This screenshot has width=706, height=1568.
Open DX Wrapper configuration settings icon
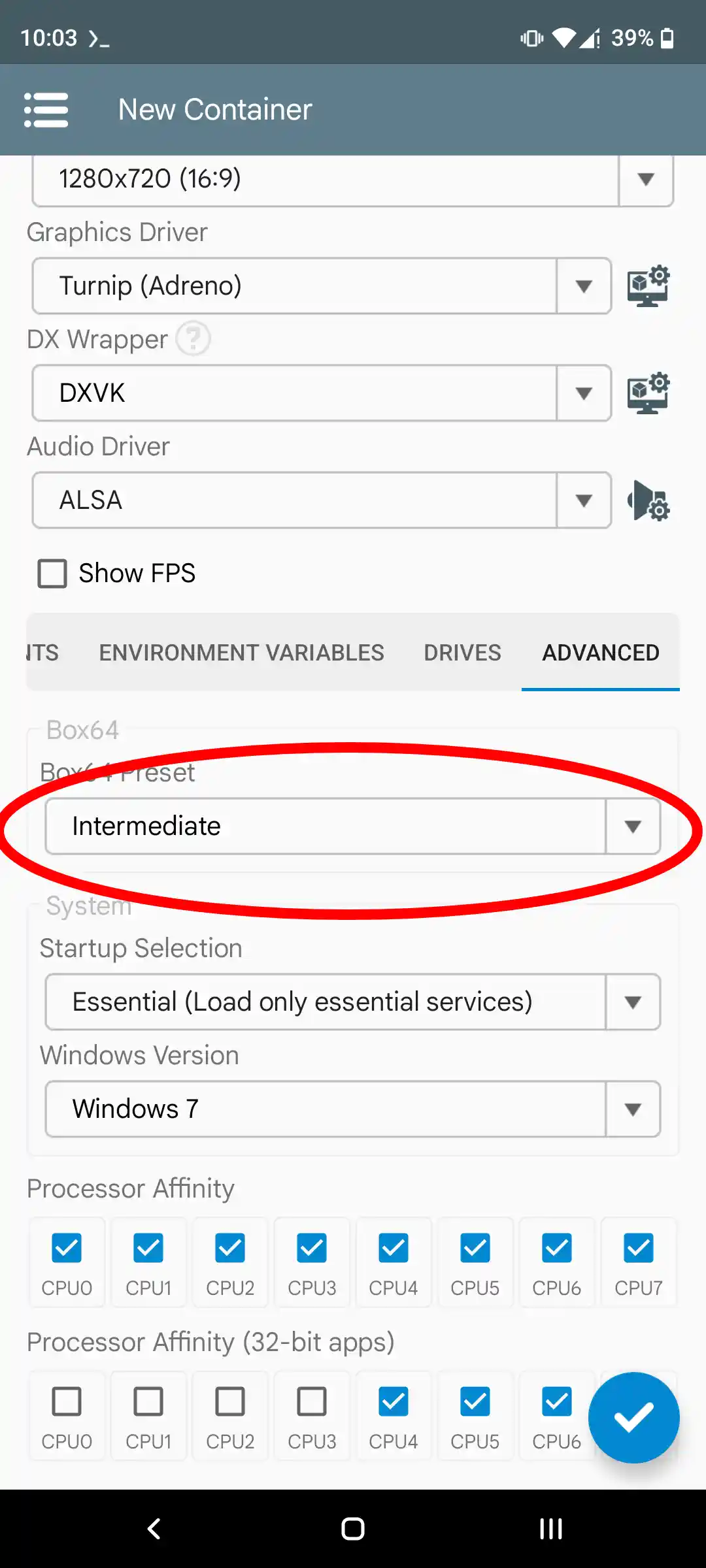648,393
